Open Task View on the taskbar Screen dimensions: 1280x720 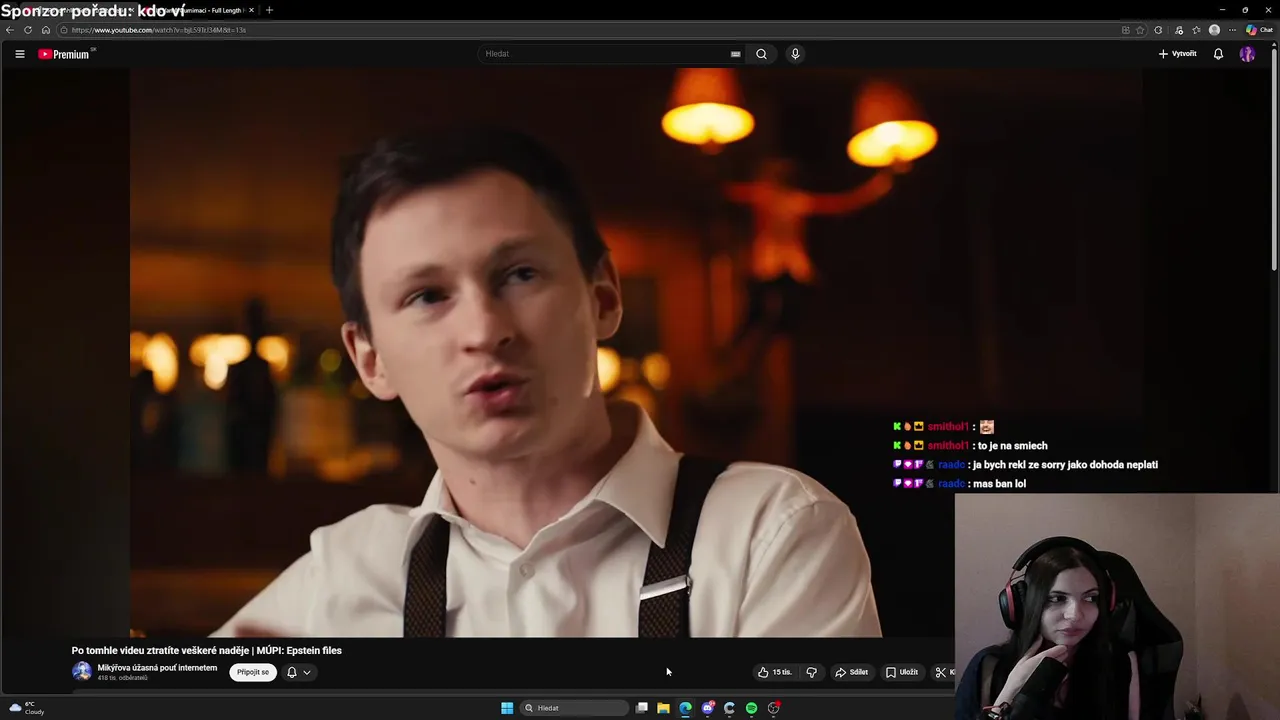(x=642, y=708)
